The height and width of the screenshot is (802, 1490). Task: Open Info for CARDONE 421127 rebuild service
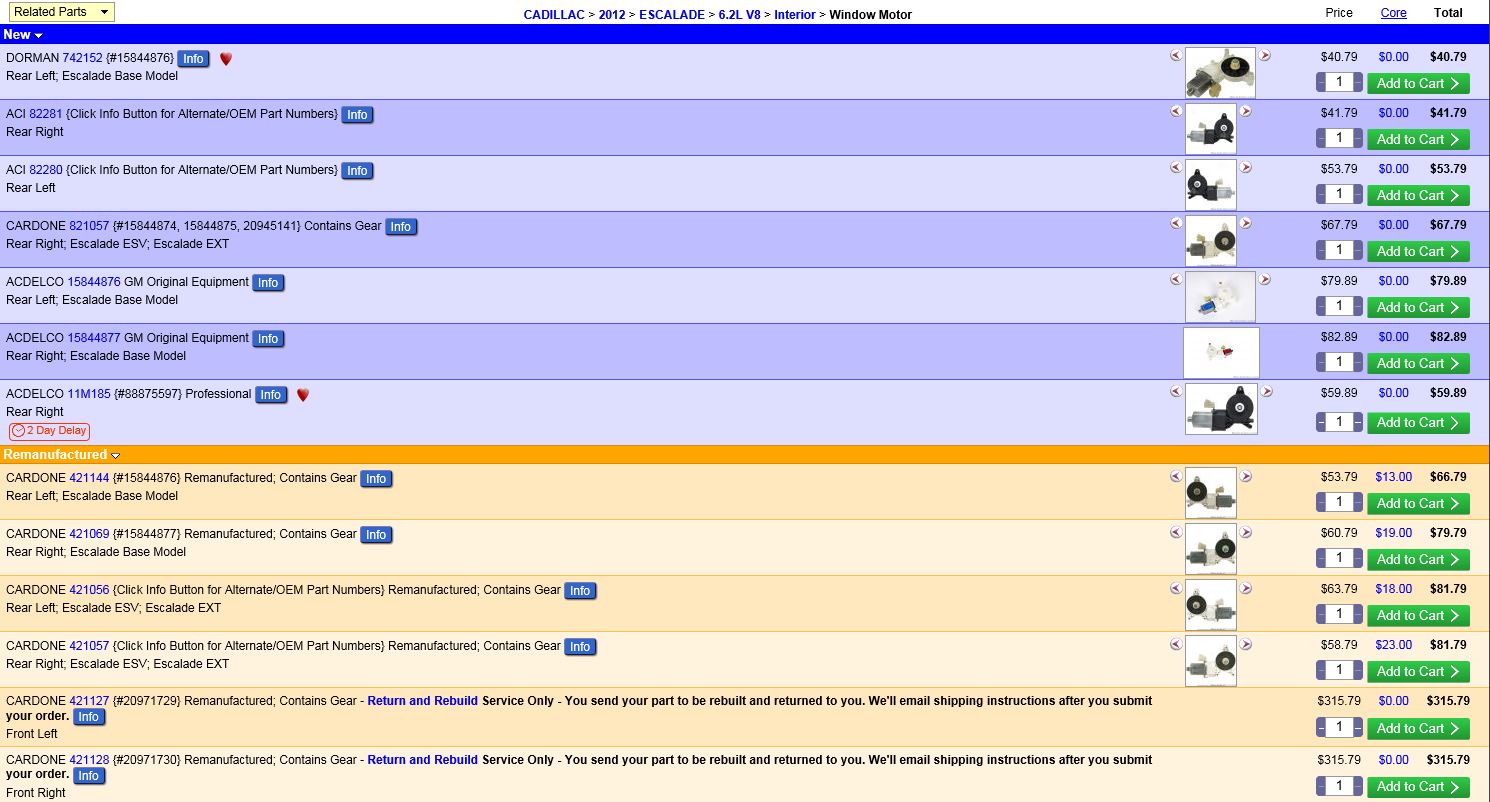[88, 717]
